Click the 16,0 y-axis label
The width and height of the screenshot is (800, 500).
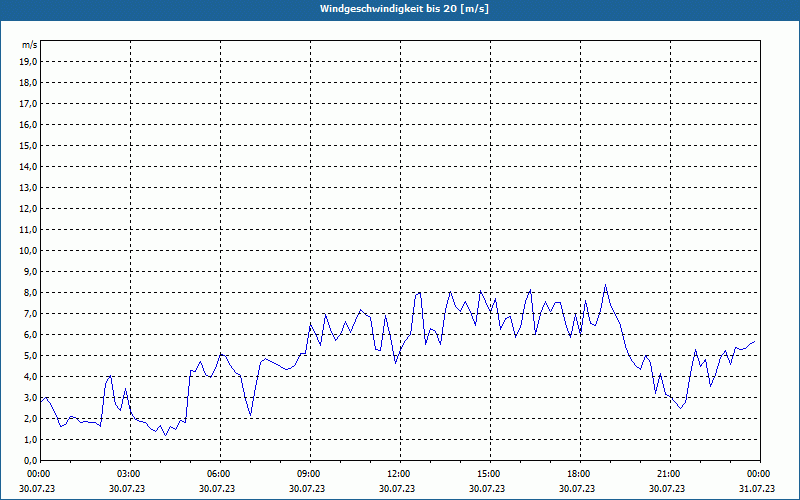29,124
